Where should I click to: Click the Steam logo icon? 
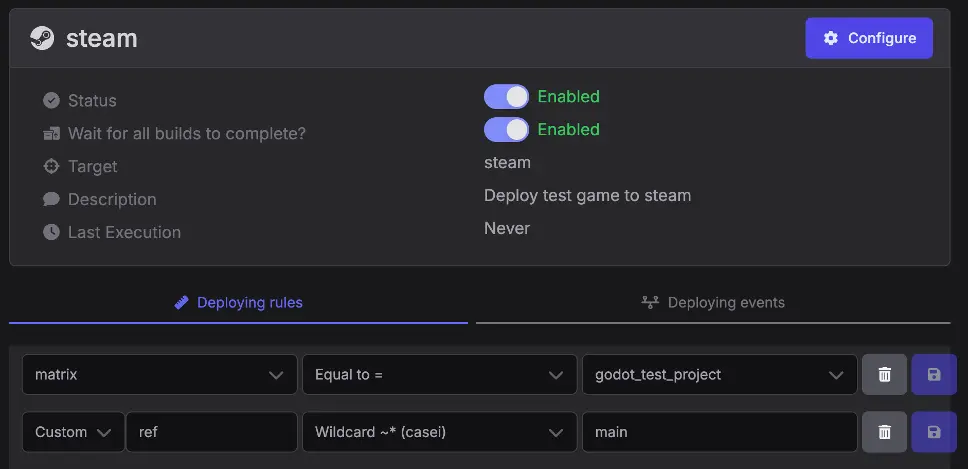click(42, 38)
